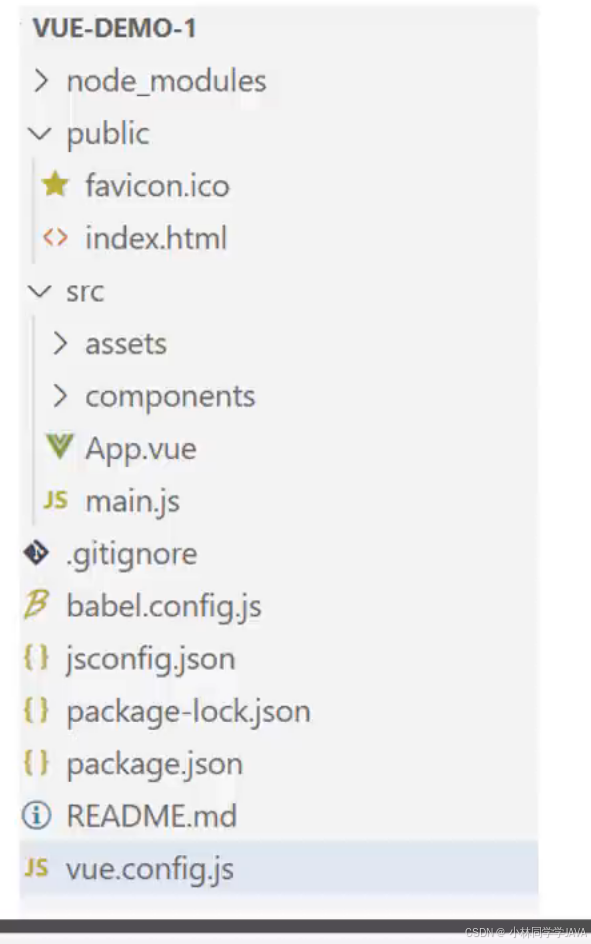
Task: Click the HTML brackets icon beside index.html
Action: pyautogui.click(x=55, y=237)
